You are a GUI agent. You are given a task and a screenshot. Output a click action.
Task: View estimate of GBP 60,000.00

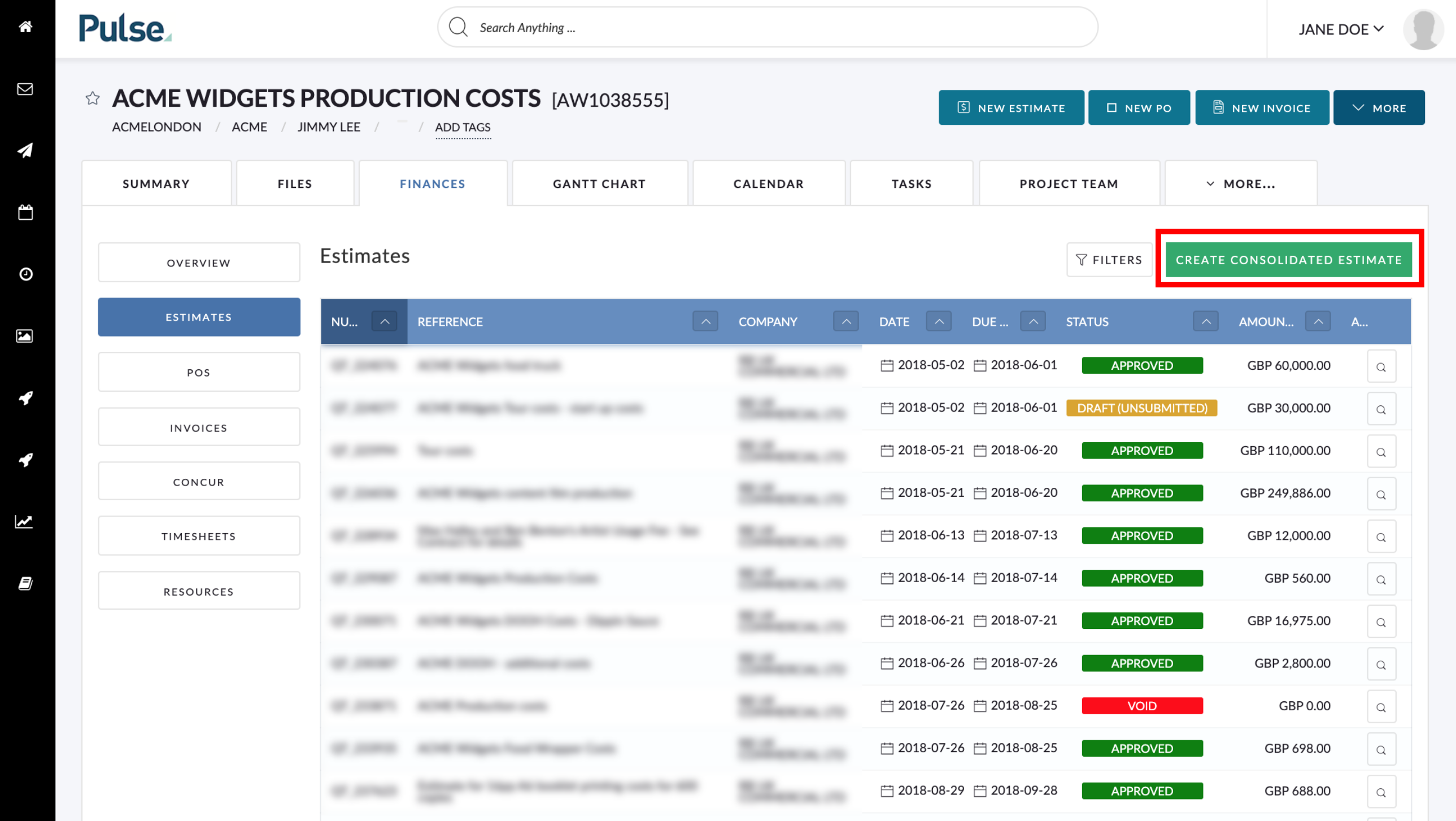pos(1381,366)
